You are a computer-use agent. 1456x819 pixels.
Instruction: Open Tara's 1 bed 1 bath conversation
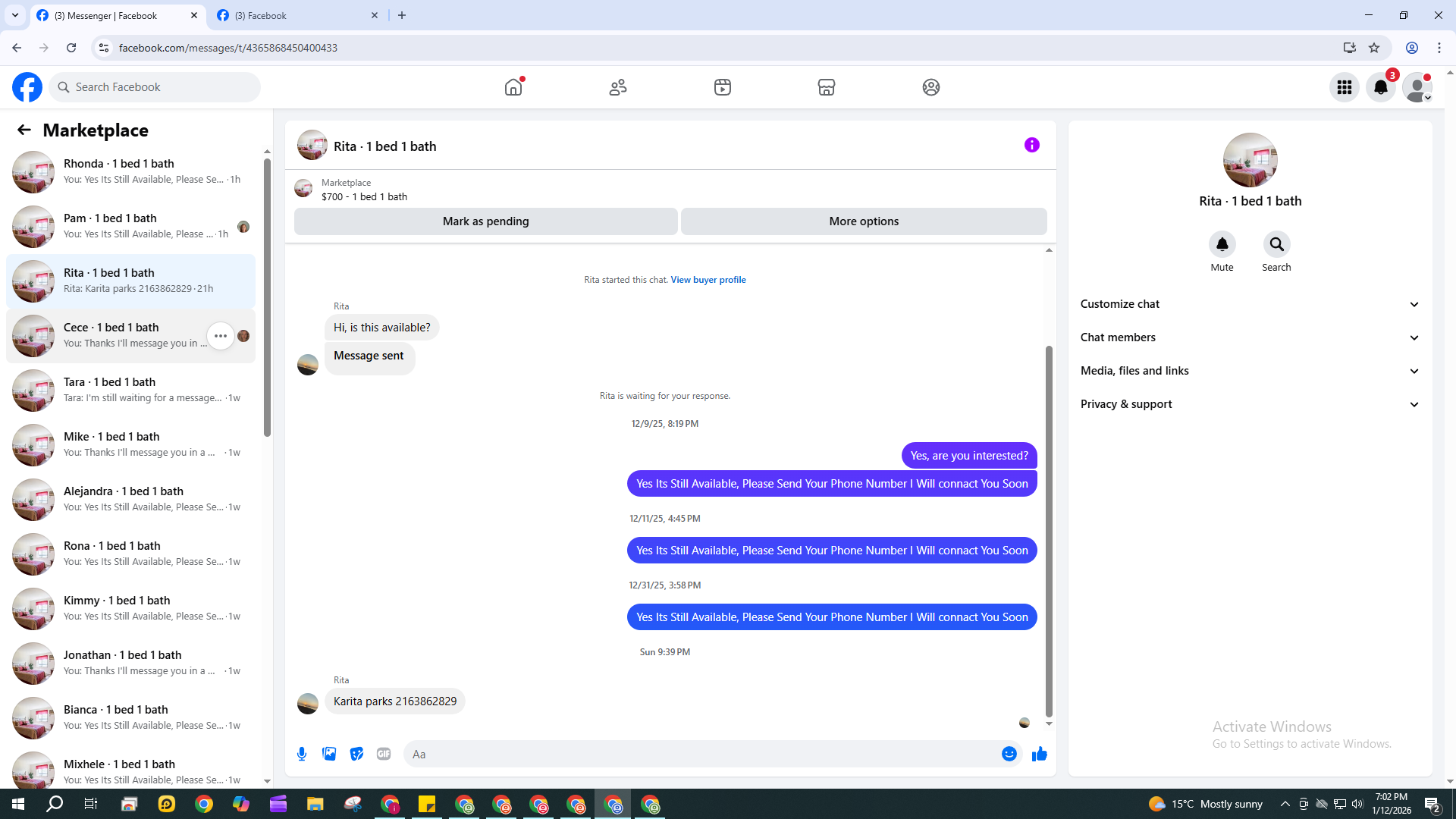133,390
